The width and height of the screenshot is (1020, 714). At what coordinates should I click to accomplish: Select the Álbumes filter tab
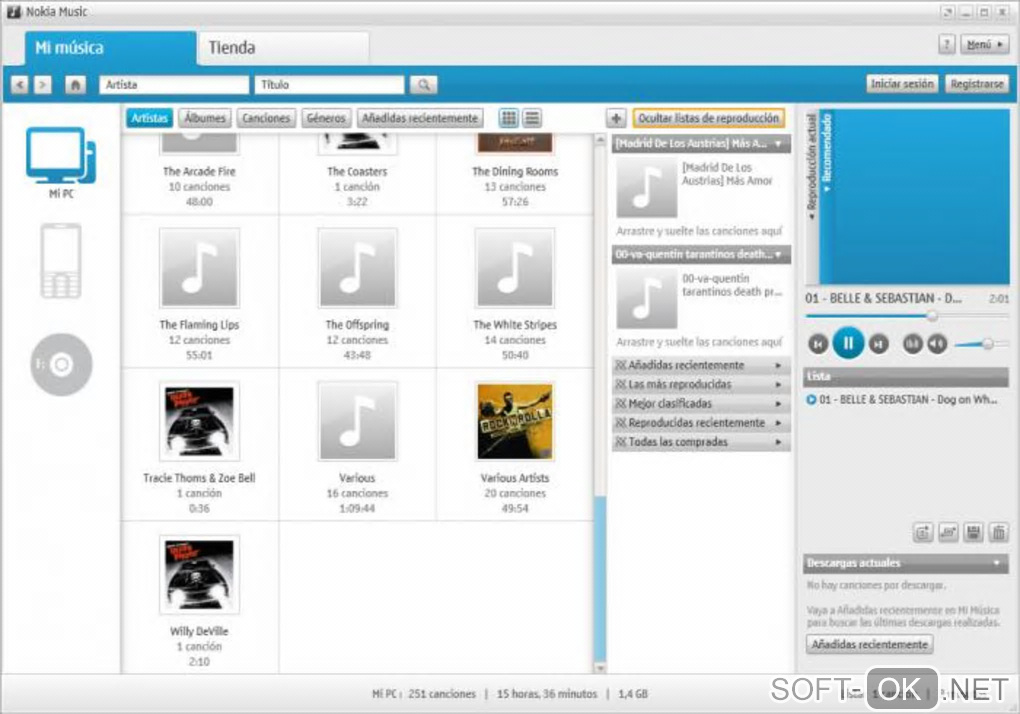[204, 118]
